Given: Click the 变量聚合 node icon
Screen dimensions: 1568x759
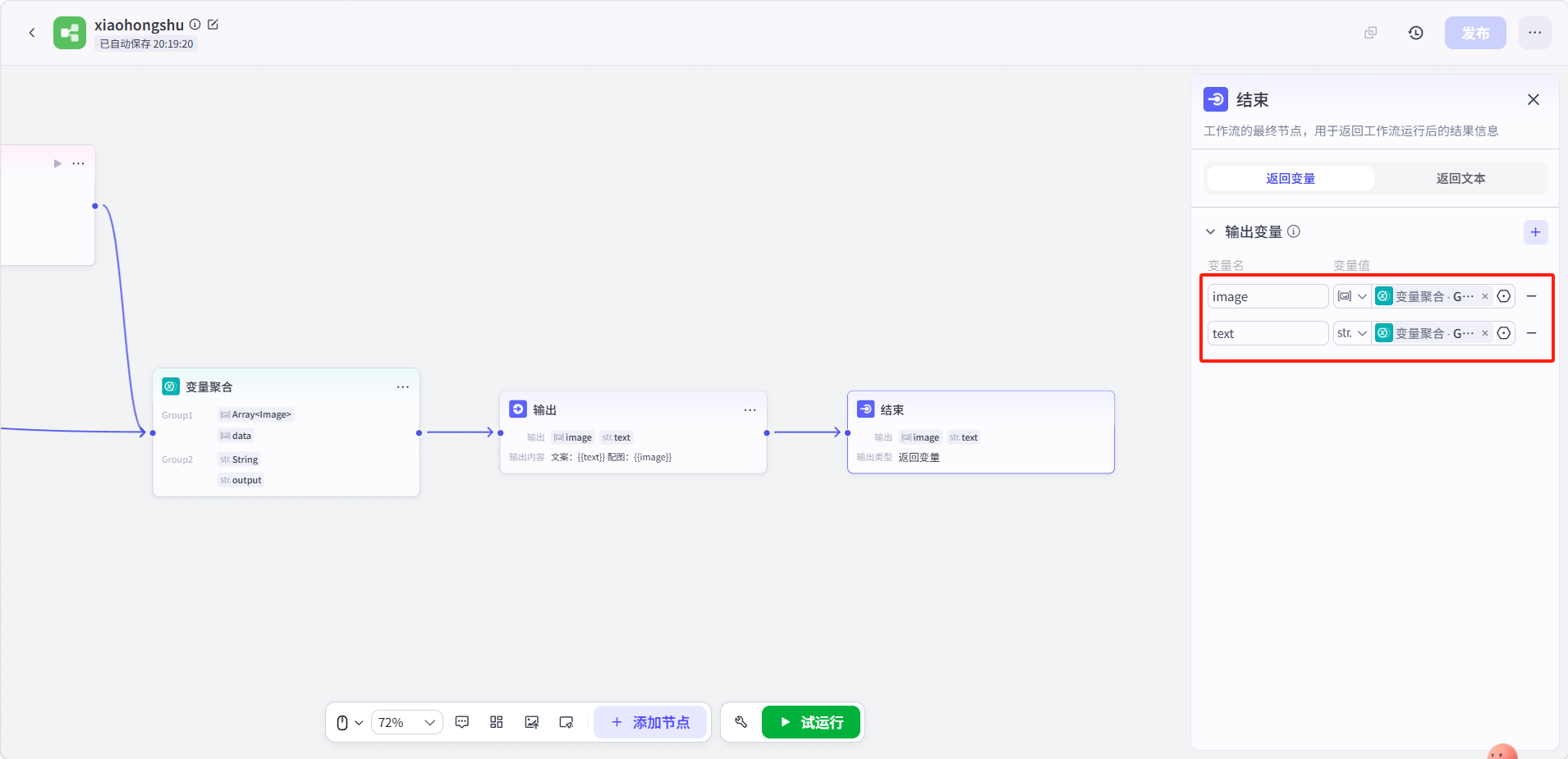Looking at the screenshot, I should point(171,386).
